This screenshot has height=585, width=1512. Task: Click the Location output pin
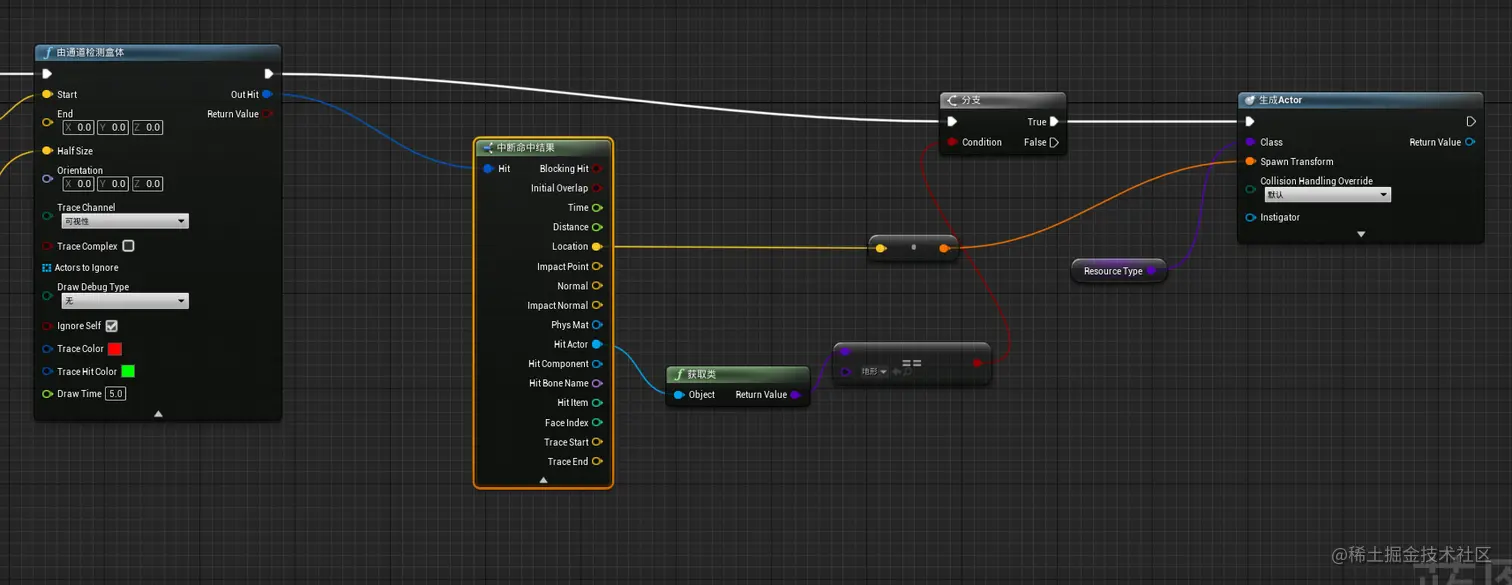(597, 247)
